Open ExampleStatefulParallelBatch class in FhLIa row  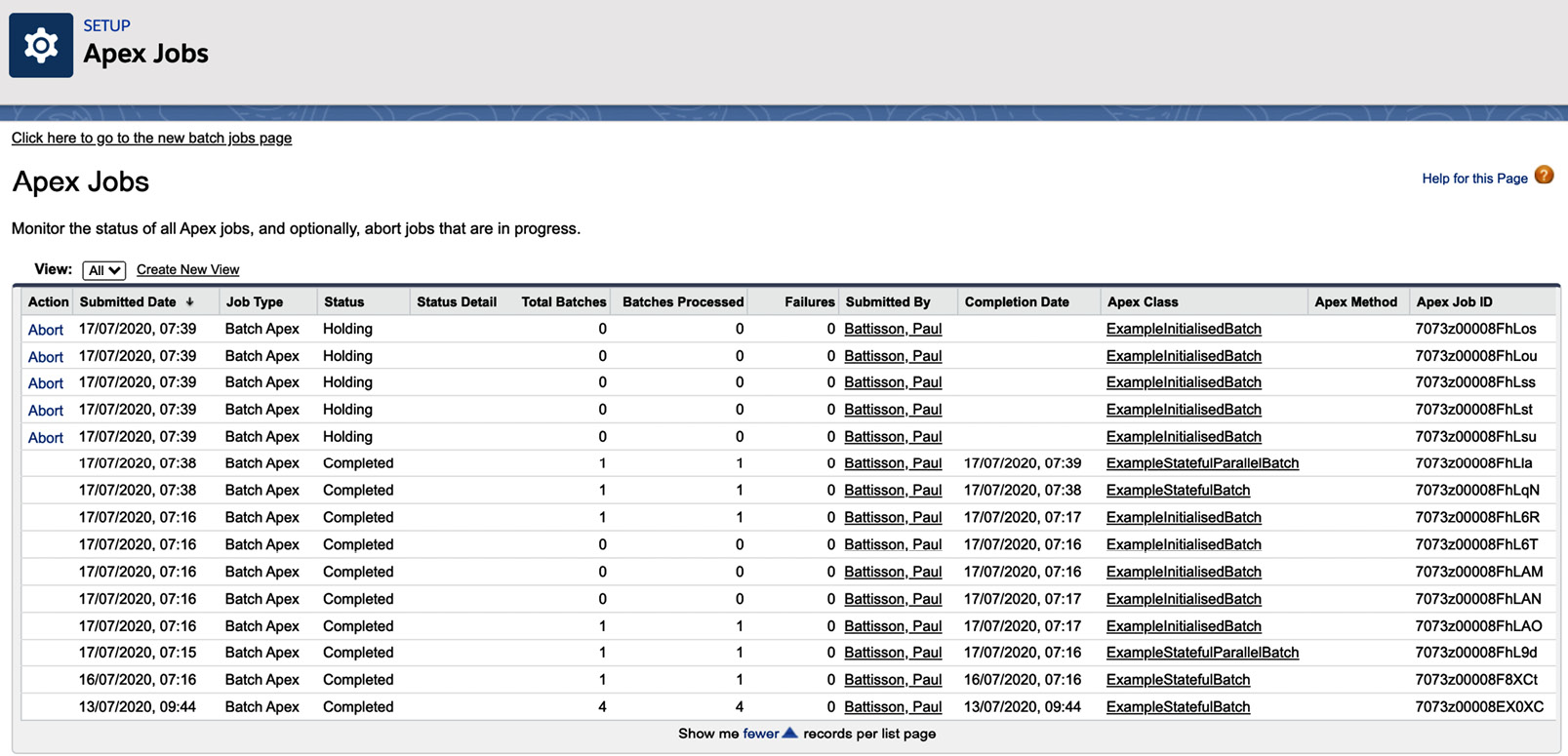[1202, 463]
